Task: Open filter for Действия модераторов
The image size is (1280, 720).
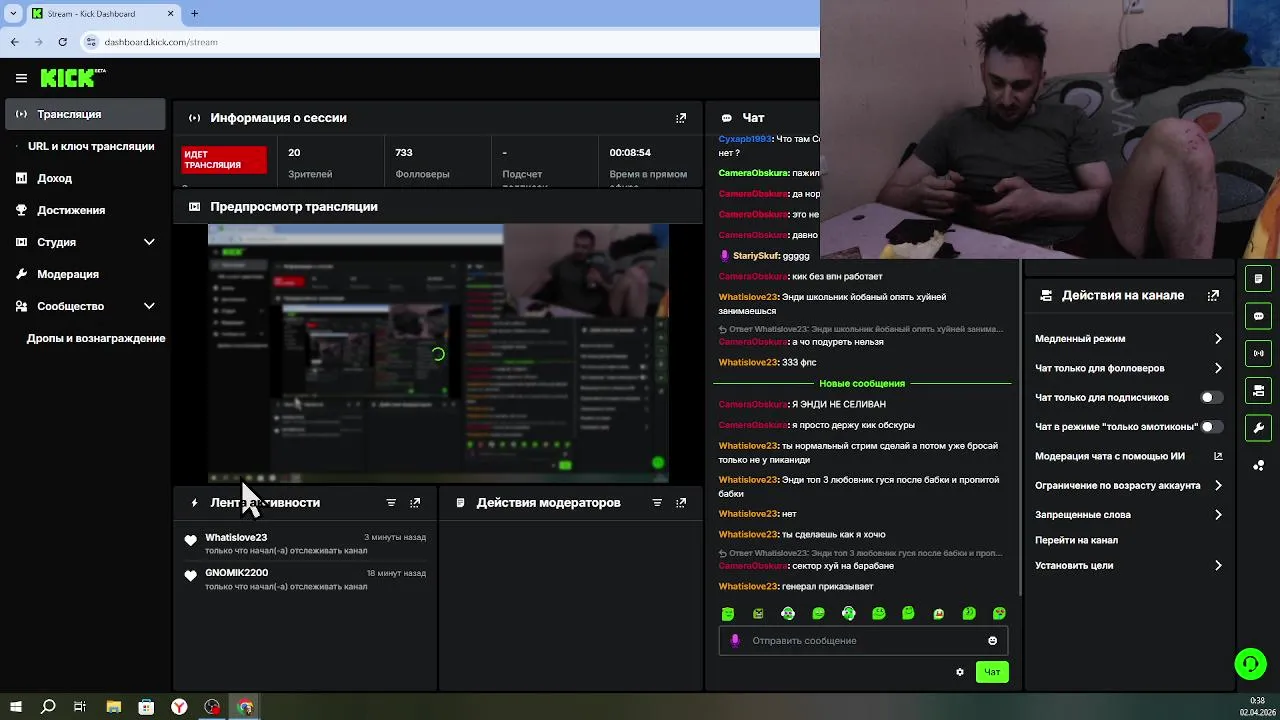Action: (x=657, y=503)
